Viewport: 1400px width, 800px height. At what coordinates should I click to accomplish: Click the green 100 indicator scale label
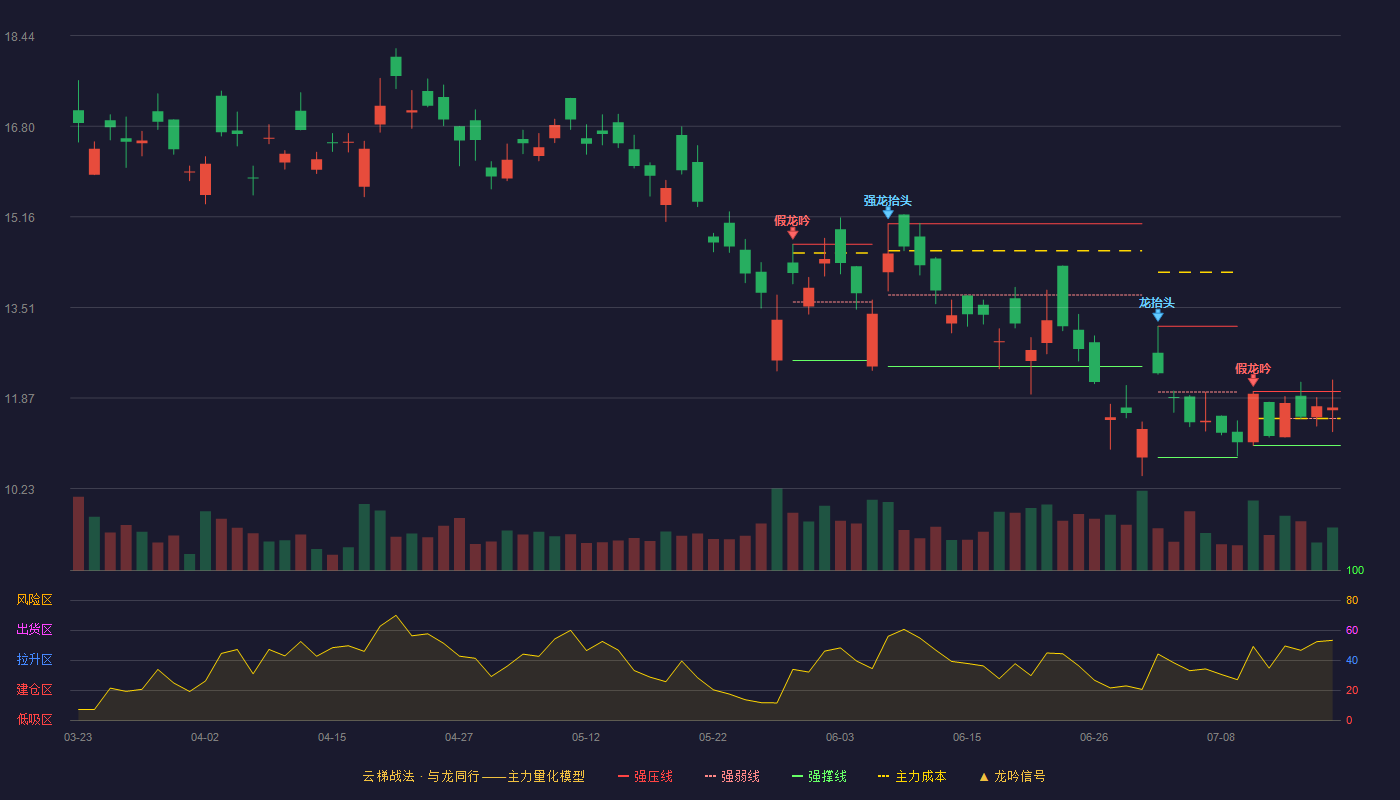(x=1355, y=571)
